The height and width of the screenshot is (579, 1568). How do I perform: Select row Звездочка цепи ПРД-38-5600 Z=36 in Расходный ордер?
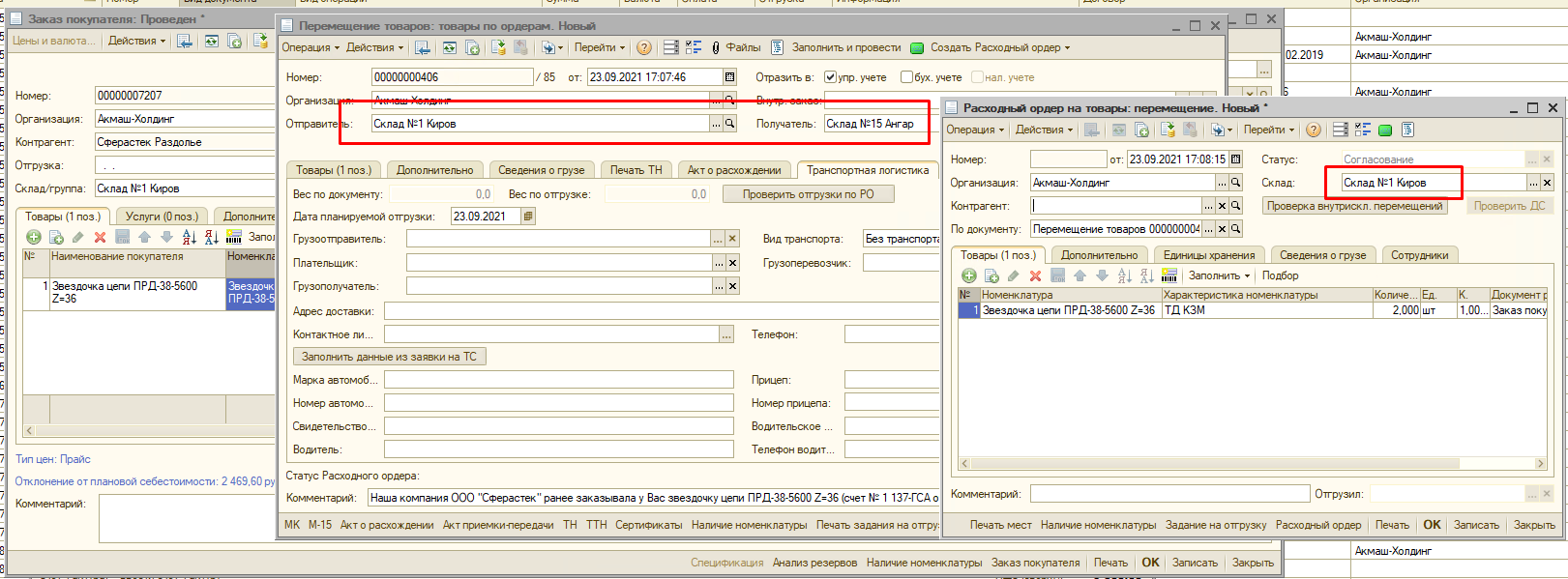pos(1254,310)
